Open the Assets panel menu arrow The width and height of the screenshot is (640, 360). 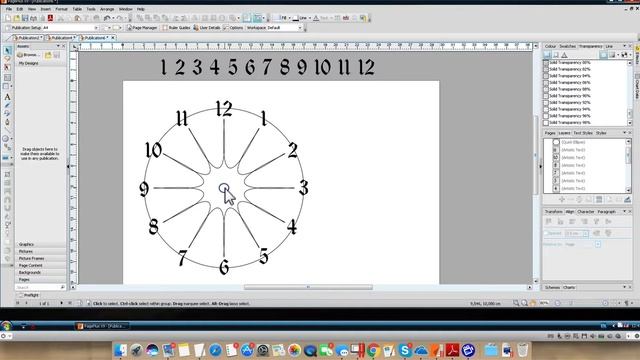tap(58, 46)
